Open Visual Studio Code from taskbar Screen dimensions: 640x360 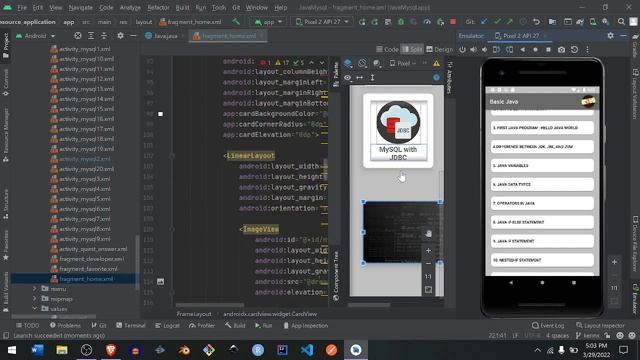pyautogui.click(x=307, y=350)
